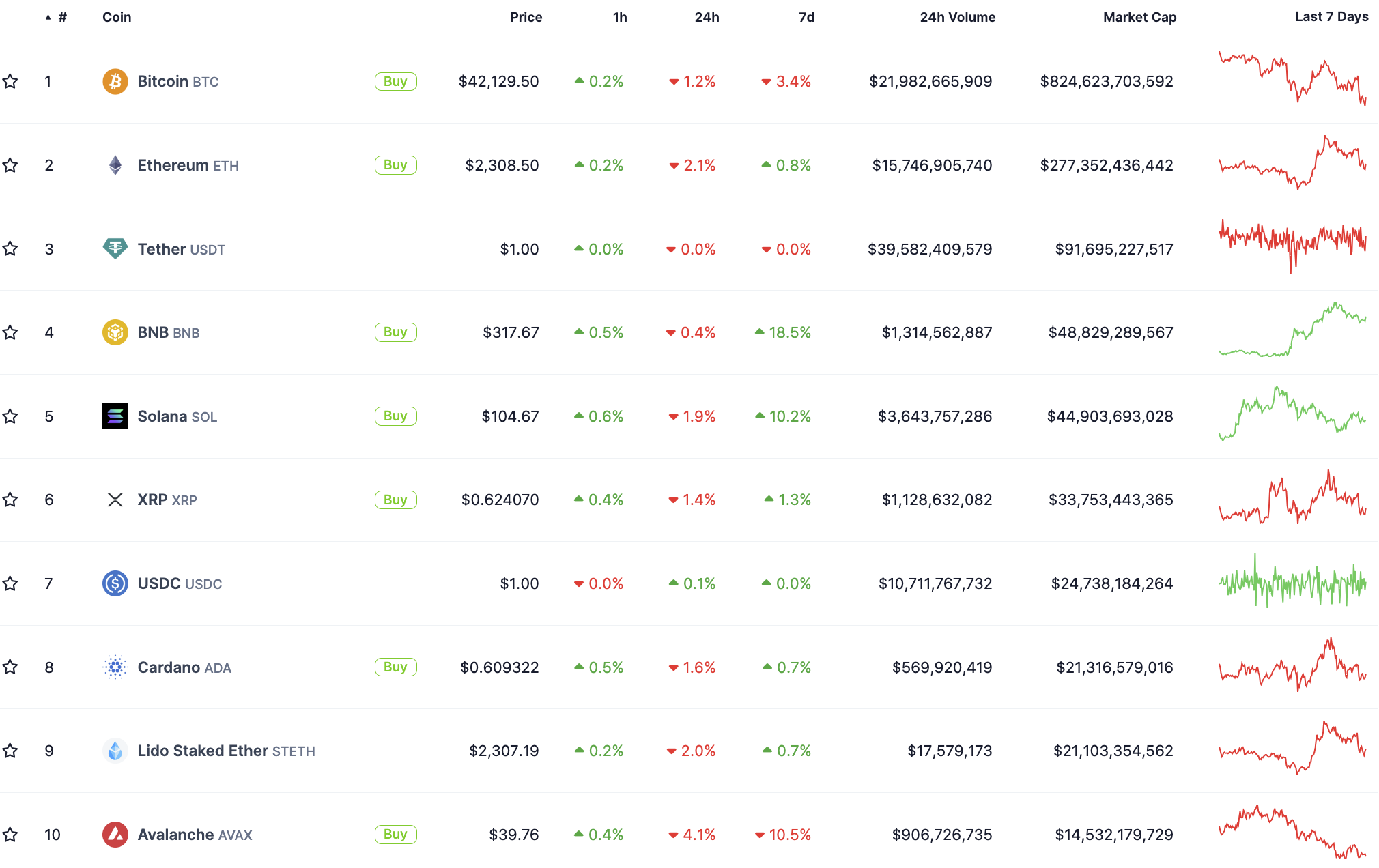
Task: Click the Buy button for Ethereum
Action: (395, 165)
